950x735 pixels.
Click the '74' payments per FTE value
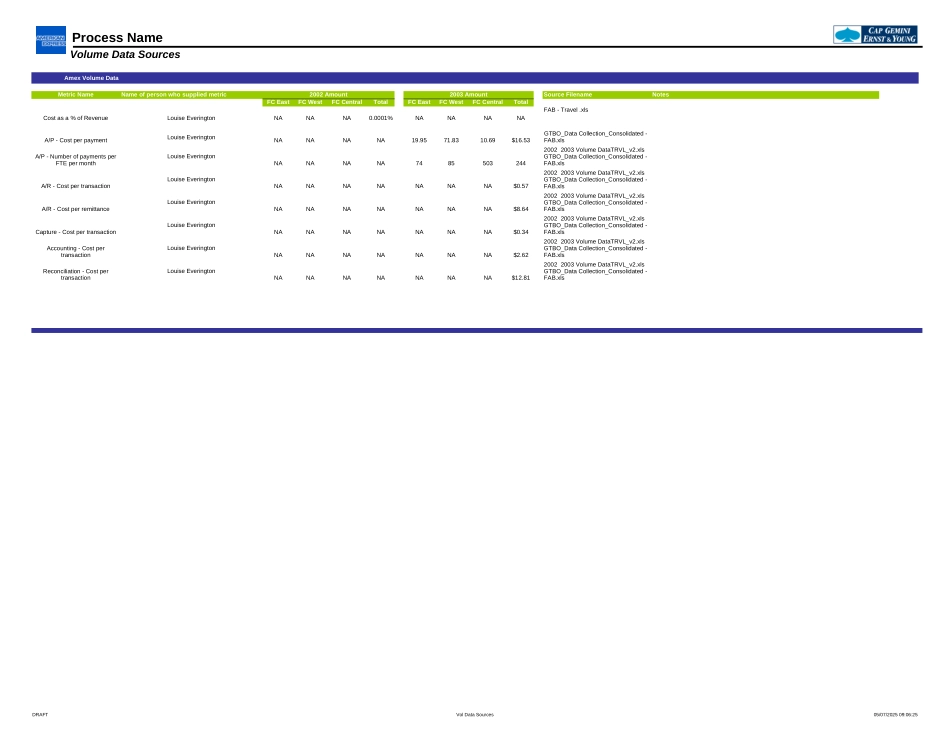point(419,163)
